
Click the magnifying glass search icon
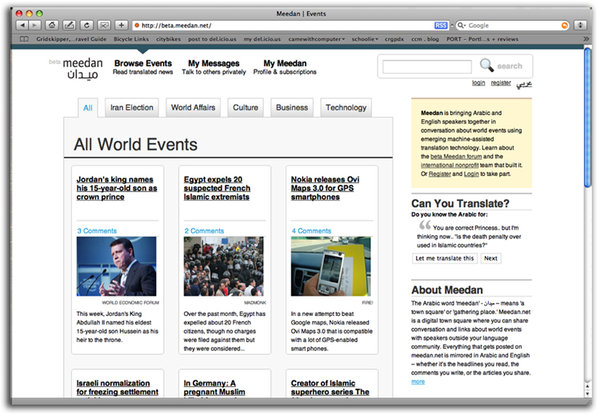click(486, 65)
